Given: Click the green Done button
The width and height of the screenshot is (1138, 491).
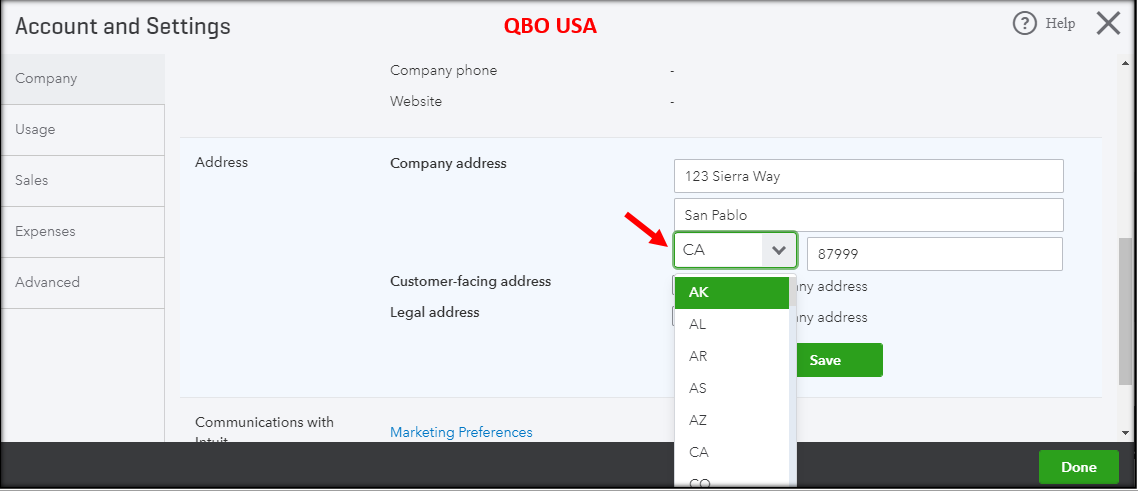Looking at the screenshot, I should (1078, 467).
